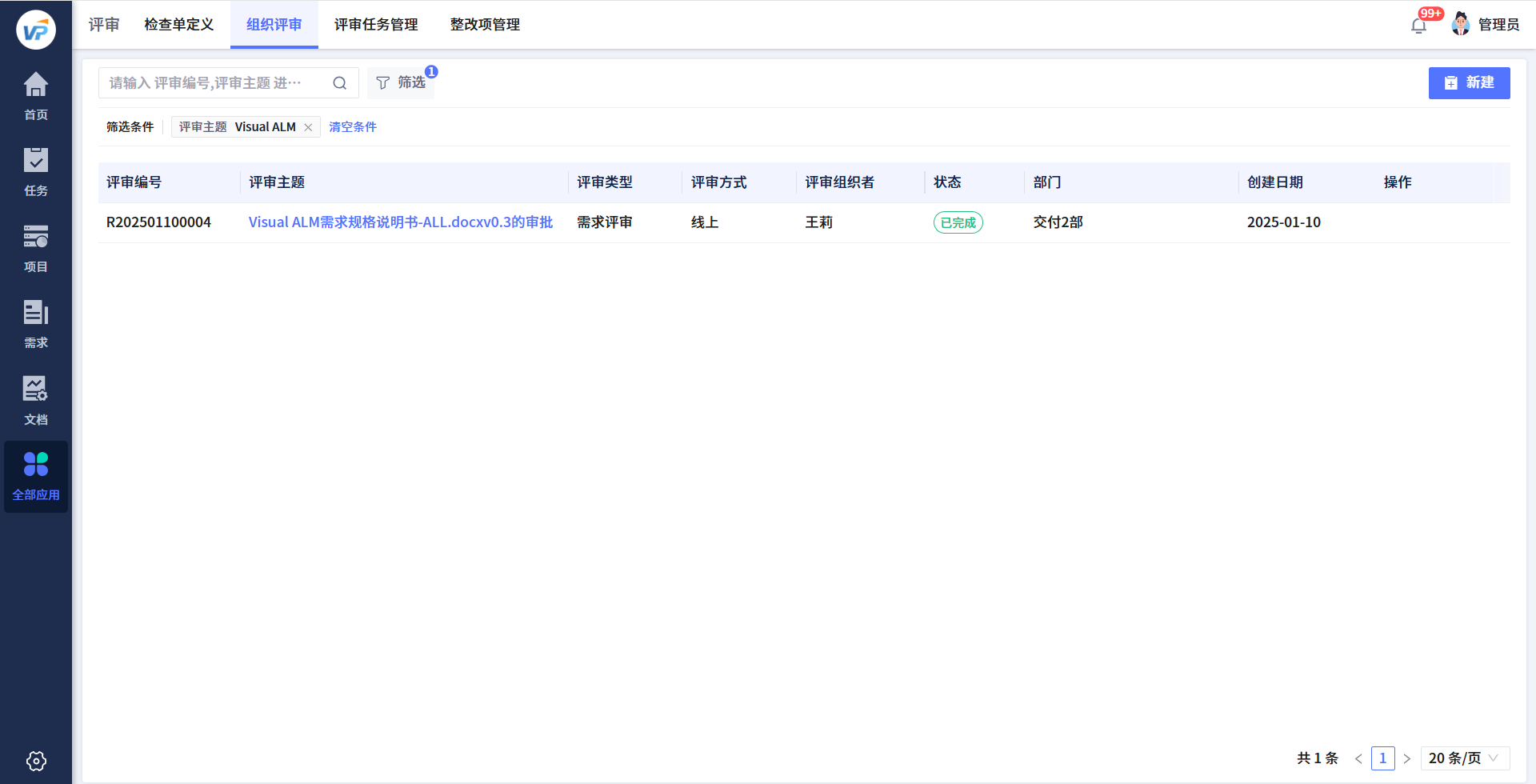This screenshot has width=1536, height=784.
Task: Open the settings gear at bottom left
Action: click(35, 761)
